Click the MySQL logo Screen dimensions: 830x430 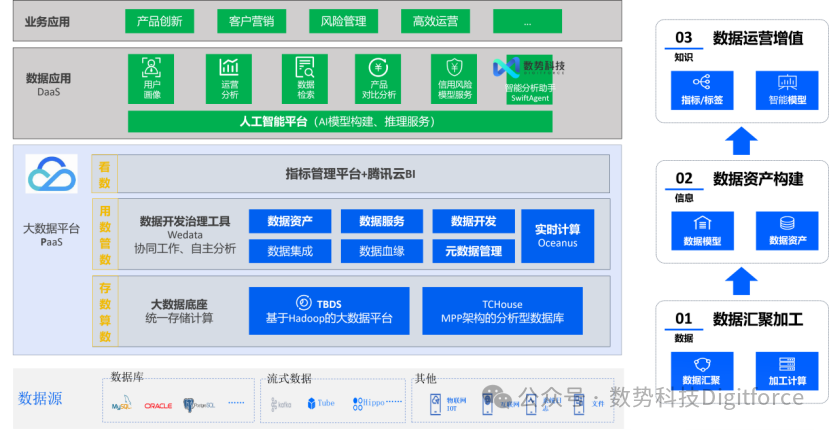point(121,403)
